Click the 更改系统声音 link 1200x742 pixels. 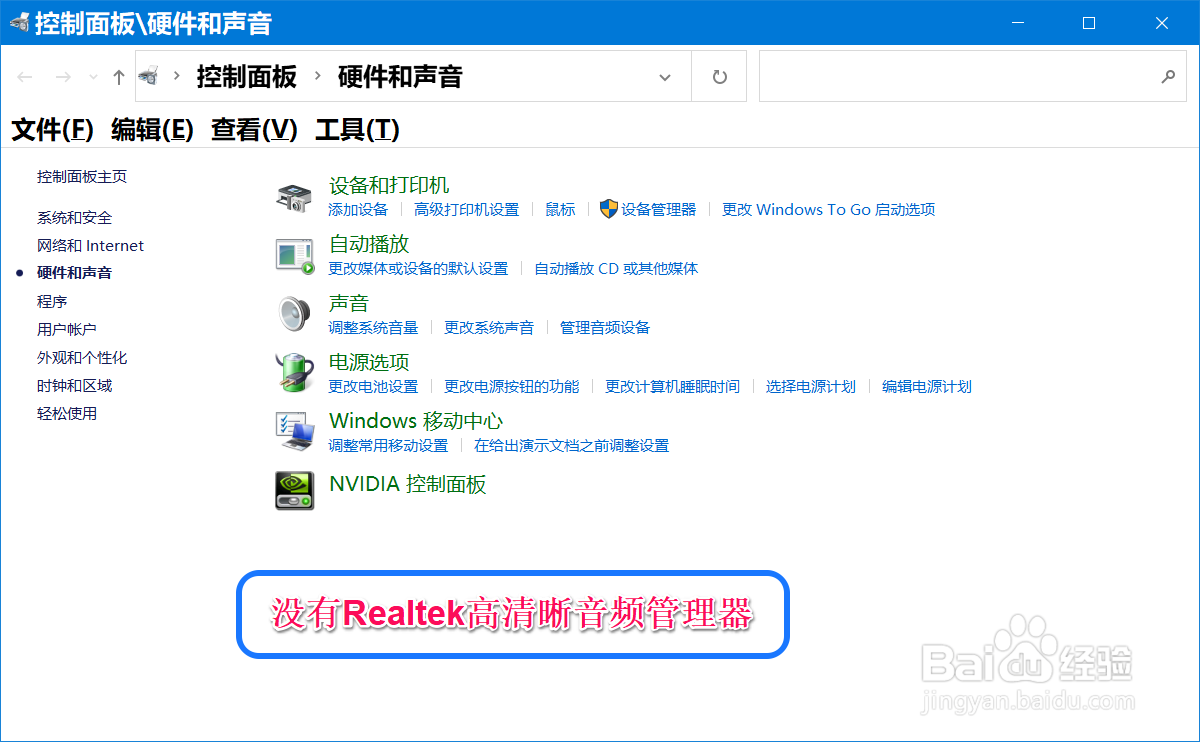tap(489, 328)
